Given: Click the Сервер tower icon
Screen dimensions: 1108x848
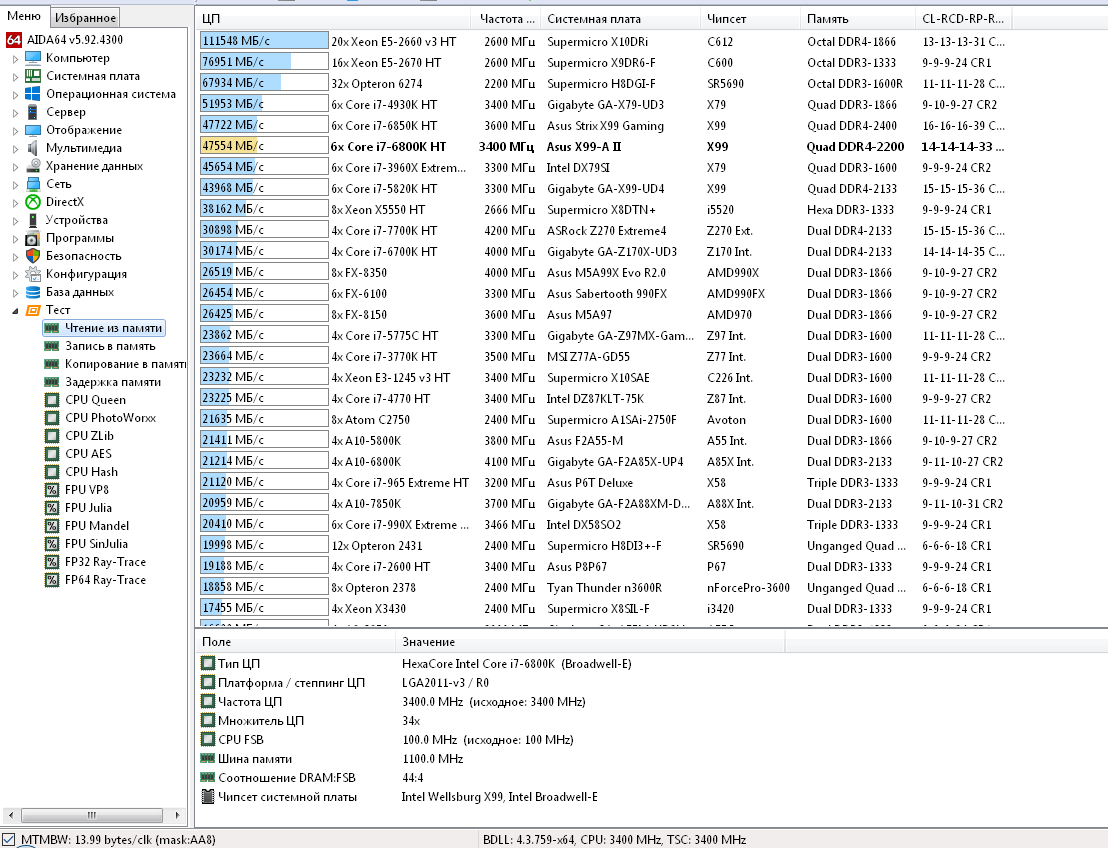Looking at the screenshot, I should click(33, 112).
